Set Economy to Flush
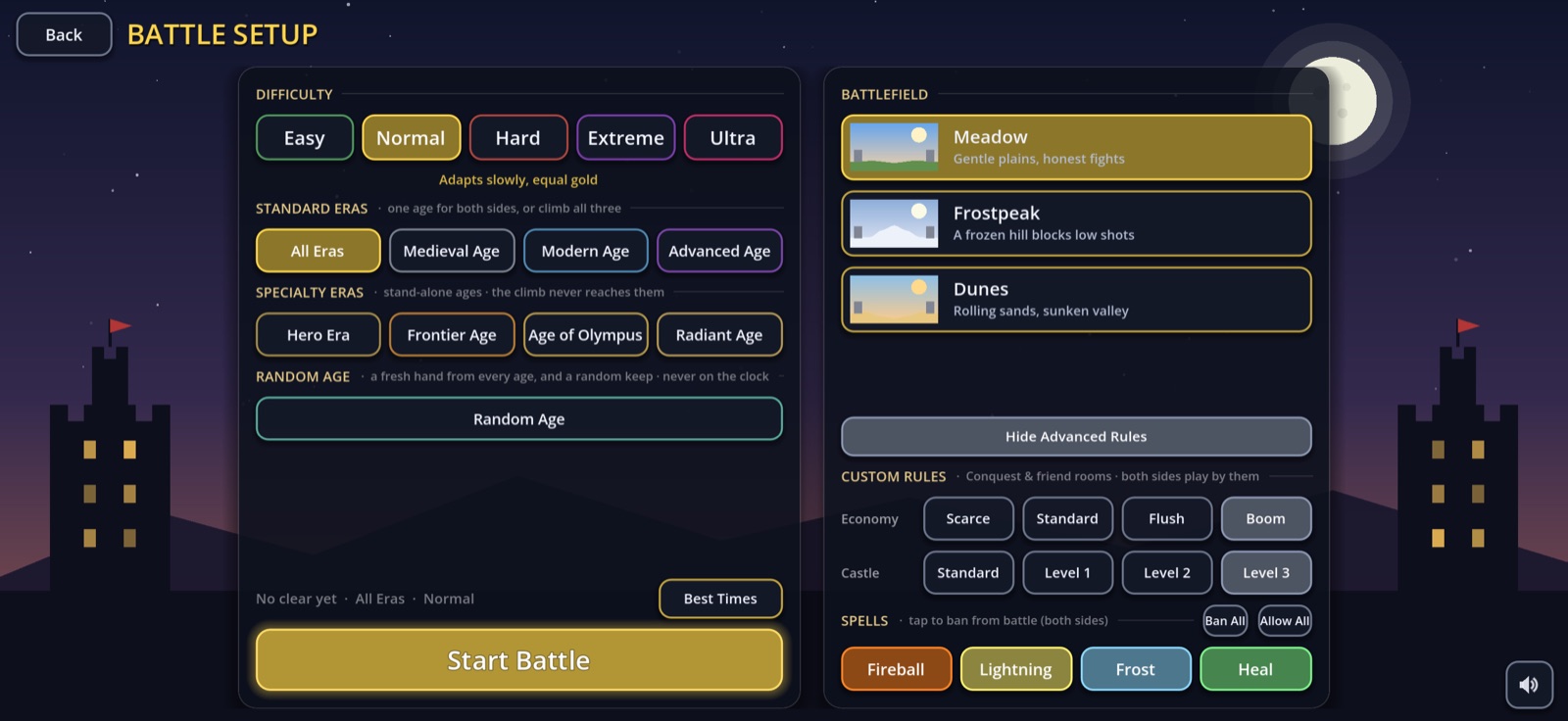1568x721 pixels. 1167,519
